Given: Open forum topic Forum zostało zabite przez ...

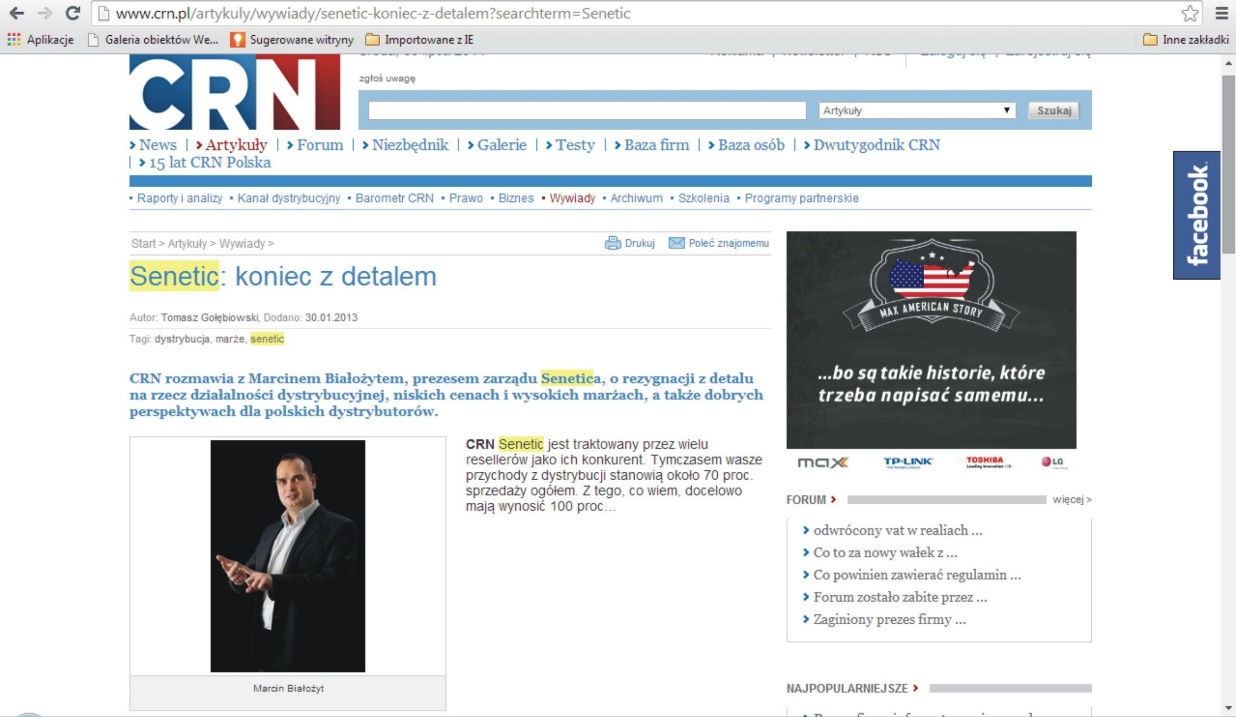Looking at the screenshot, I should pos(900,597).
